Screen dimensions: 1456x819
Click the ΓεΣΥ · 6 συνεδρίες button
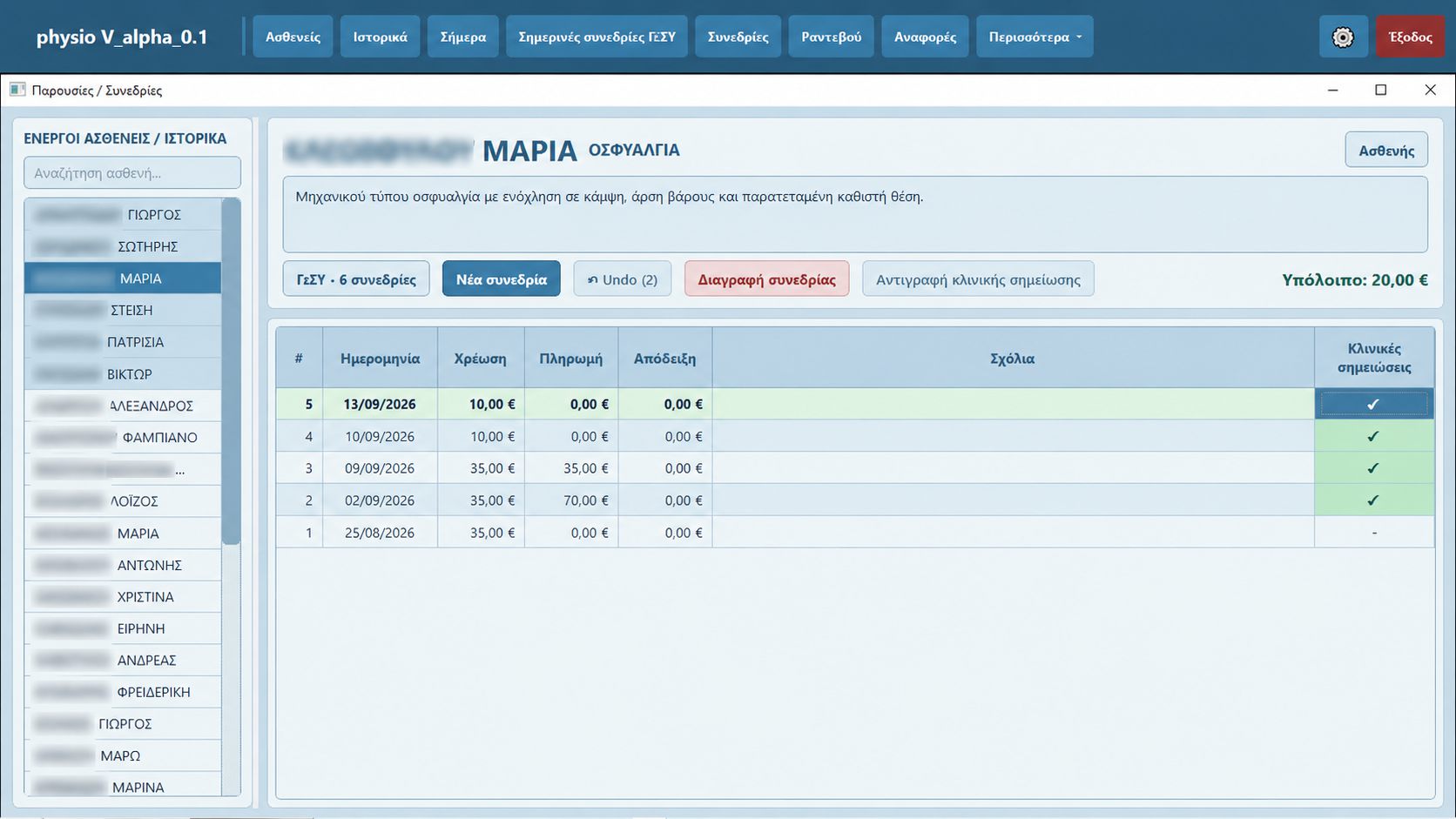[x=356, y=279]
